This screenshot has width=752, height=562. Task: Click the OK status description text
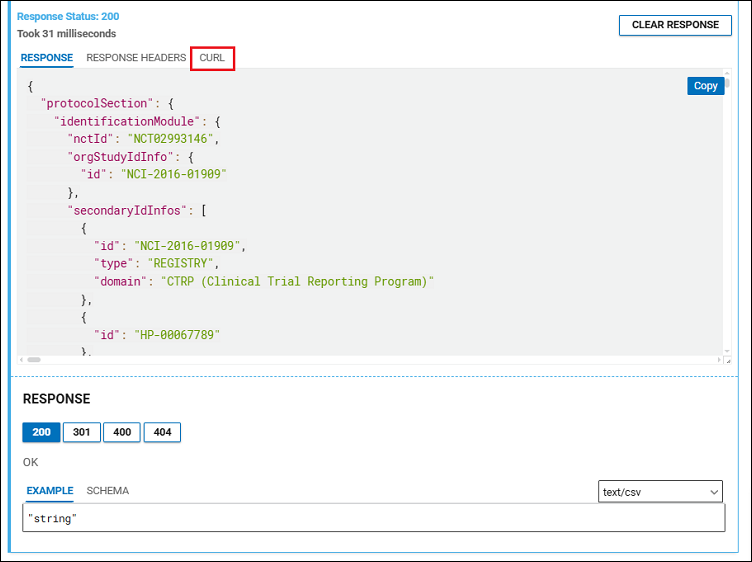pos(30,462)
